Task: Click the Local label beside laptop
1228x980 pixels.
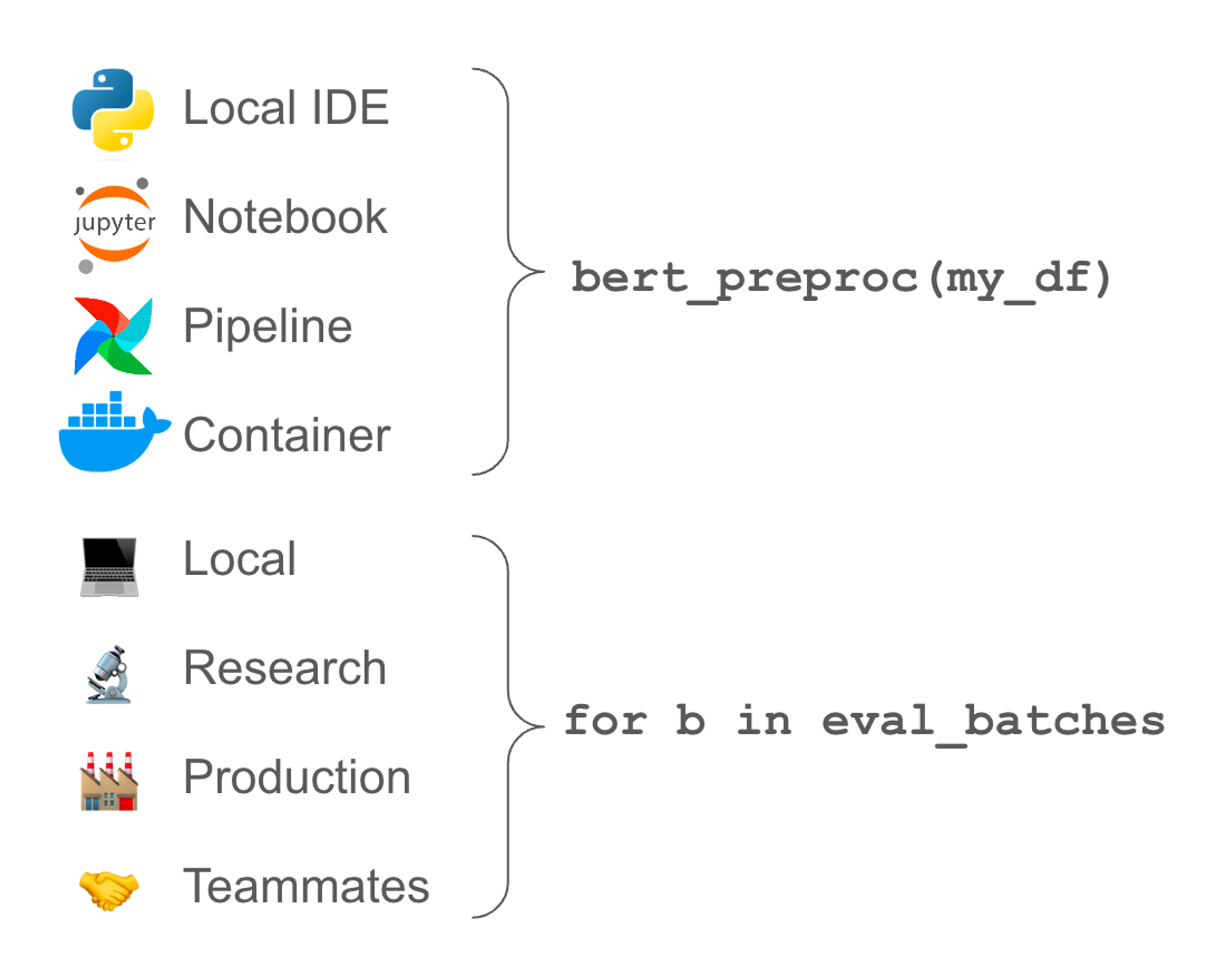Action: coord(239,559)
